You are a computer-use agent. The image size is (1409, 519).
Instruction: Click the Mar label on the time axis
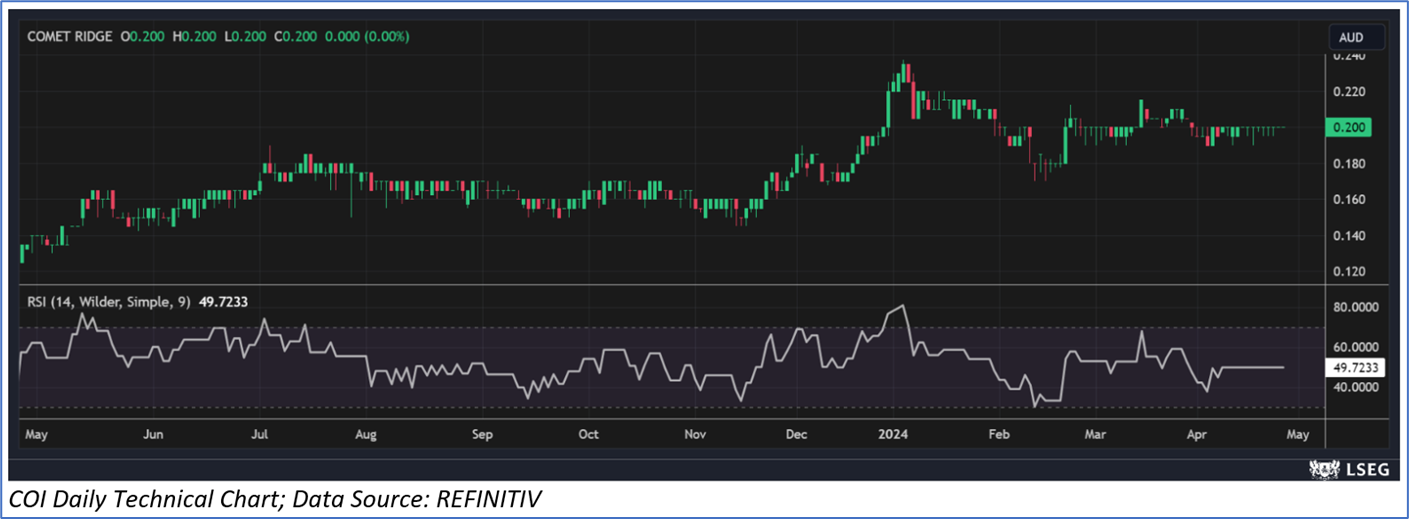[x=1096, y=435]
